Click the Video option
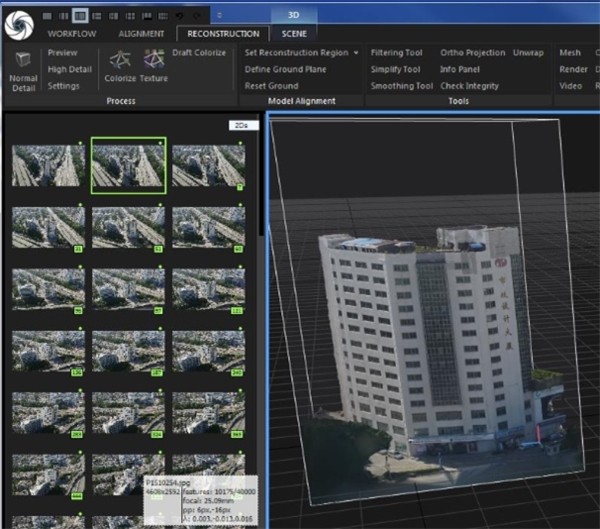Viewport: 600px width, 529px height. pyautogui.click(x=571, y=86)
